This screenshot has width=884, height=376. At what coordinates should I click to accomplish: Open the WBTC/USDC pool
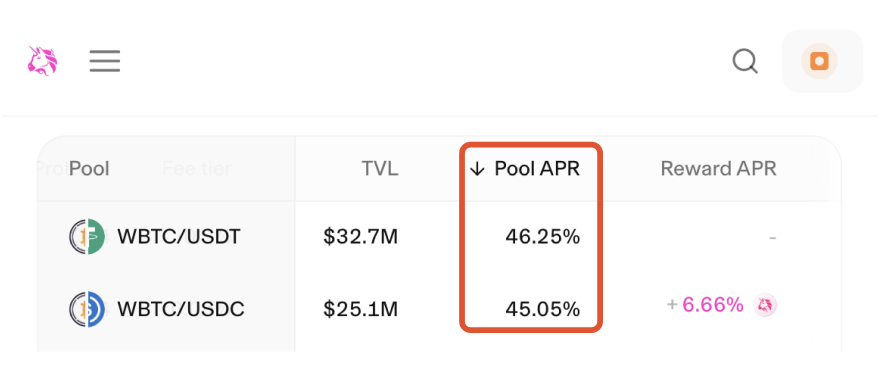[x=180, y=309]
